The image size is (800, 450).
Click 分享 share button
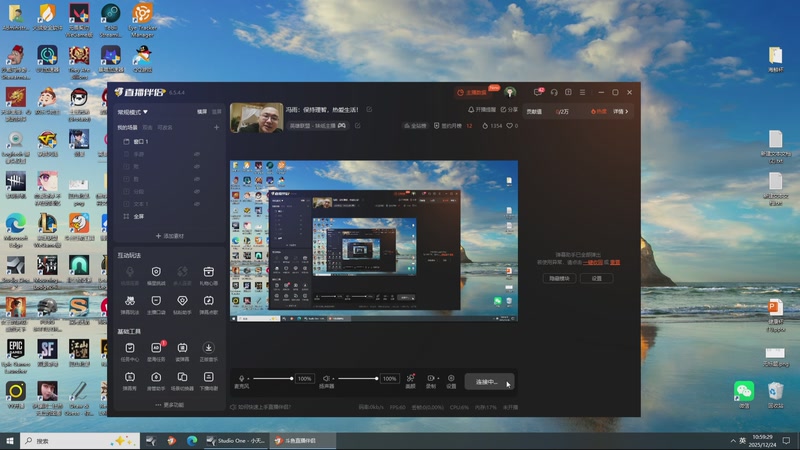(509, 110)
